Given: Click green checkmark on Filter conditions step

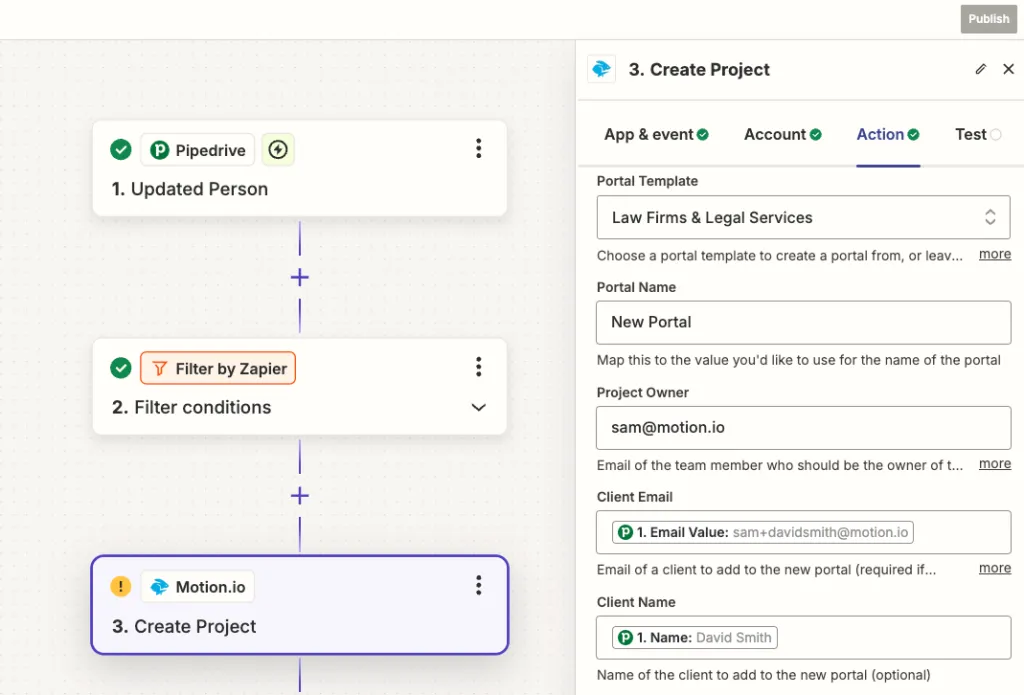Looking at the screenshot, I should pos(121,368).
